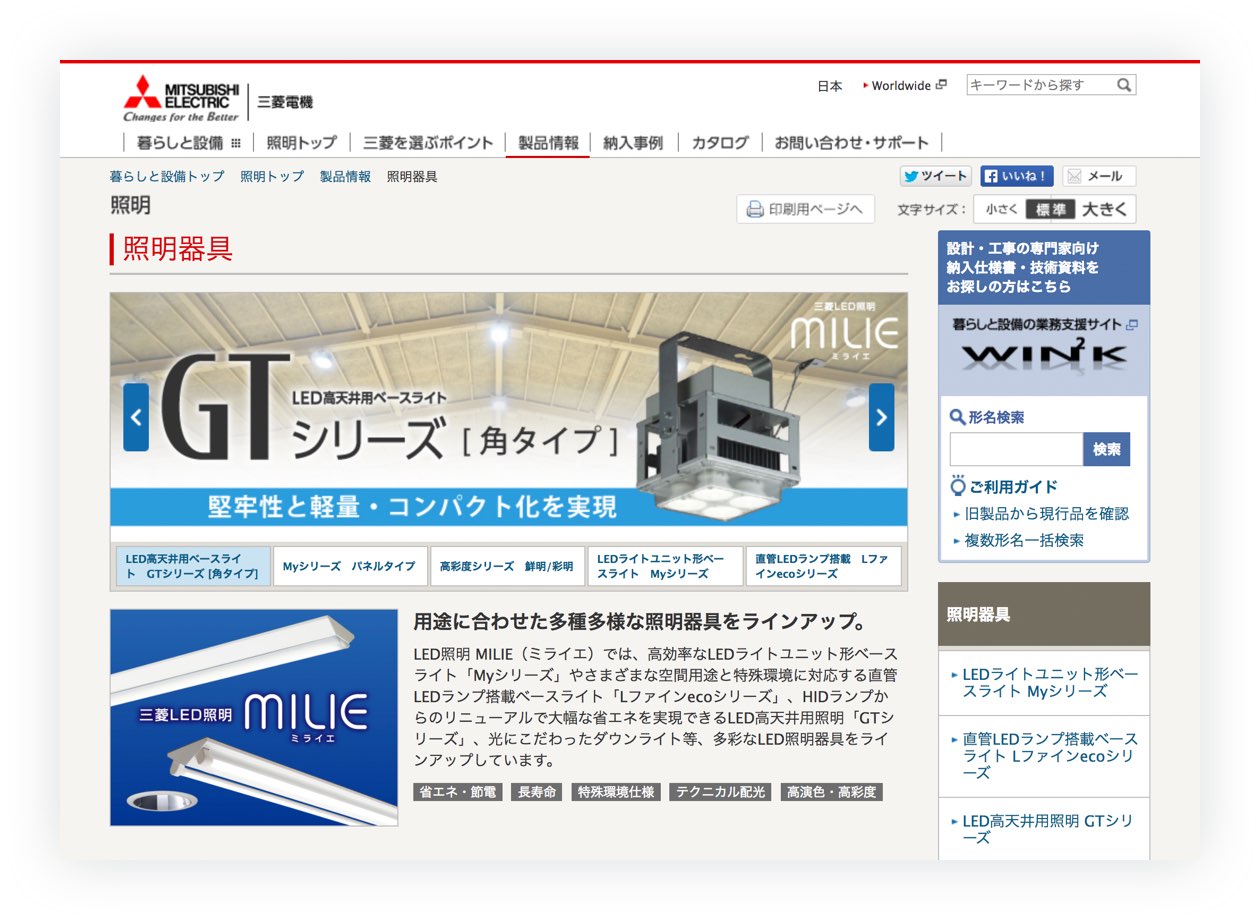
Task: Select slide tab LEDライトユニット形ベースライト Myシリーズ
Action: [x=665, y=566]
